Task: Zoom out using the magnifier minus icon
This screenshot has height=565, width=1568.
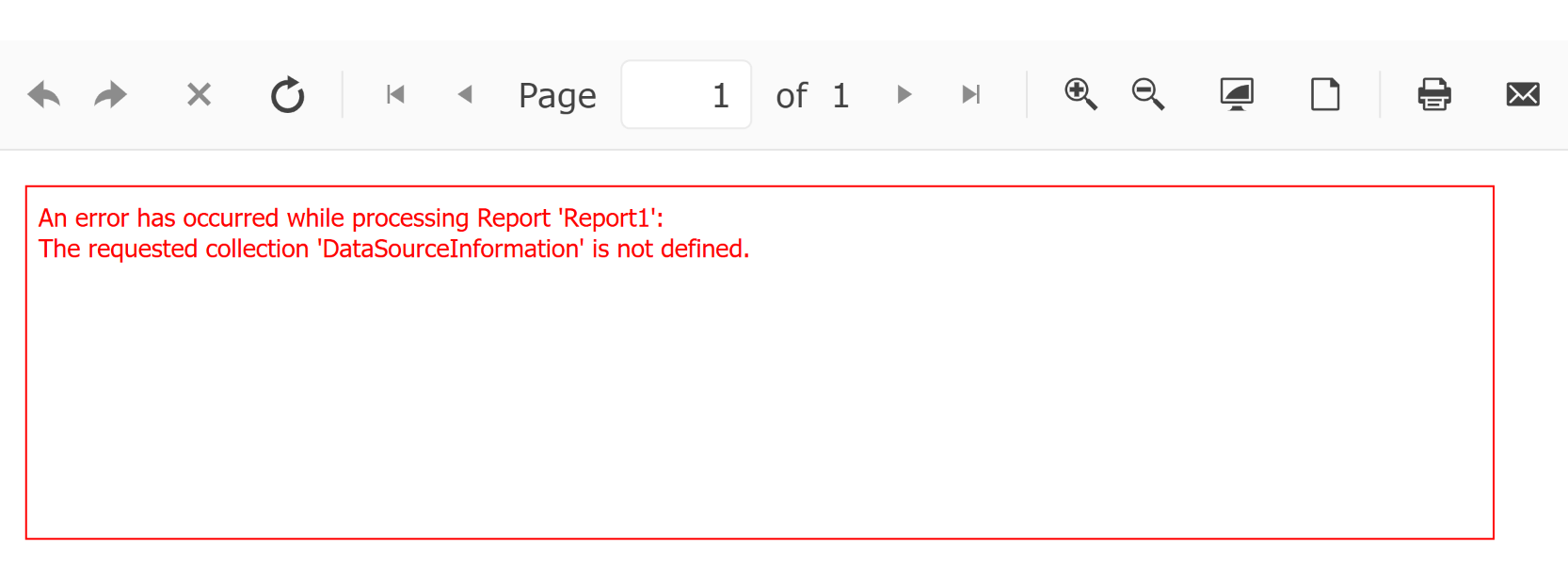Action: 1148,94
